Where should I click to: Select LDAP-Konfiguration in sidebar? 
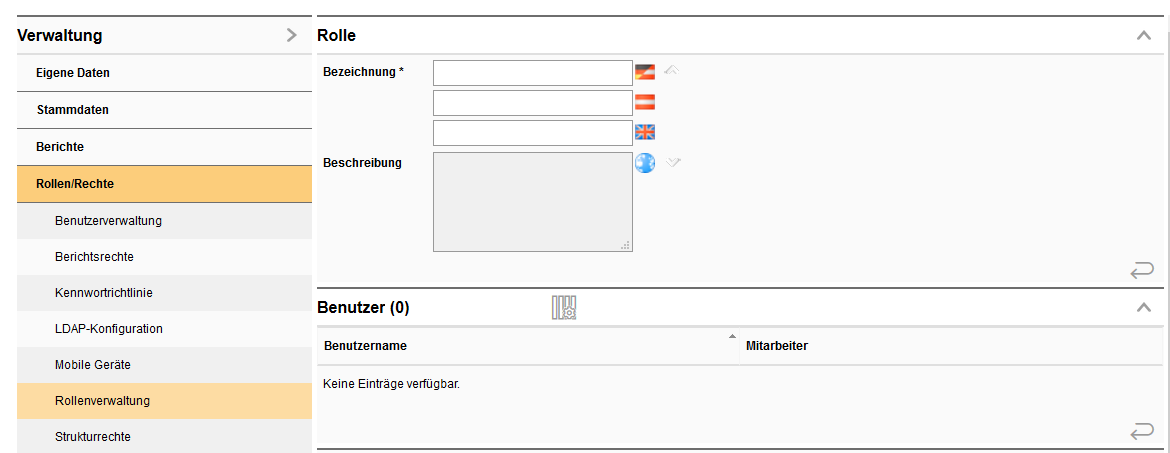(108, 329)
